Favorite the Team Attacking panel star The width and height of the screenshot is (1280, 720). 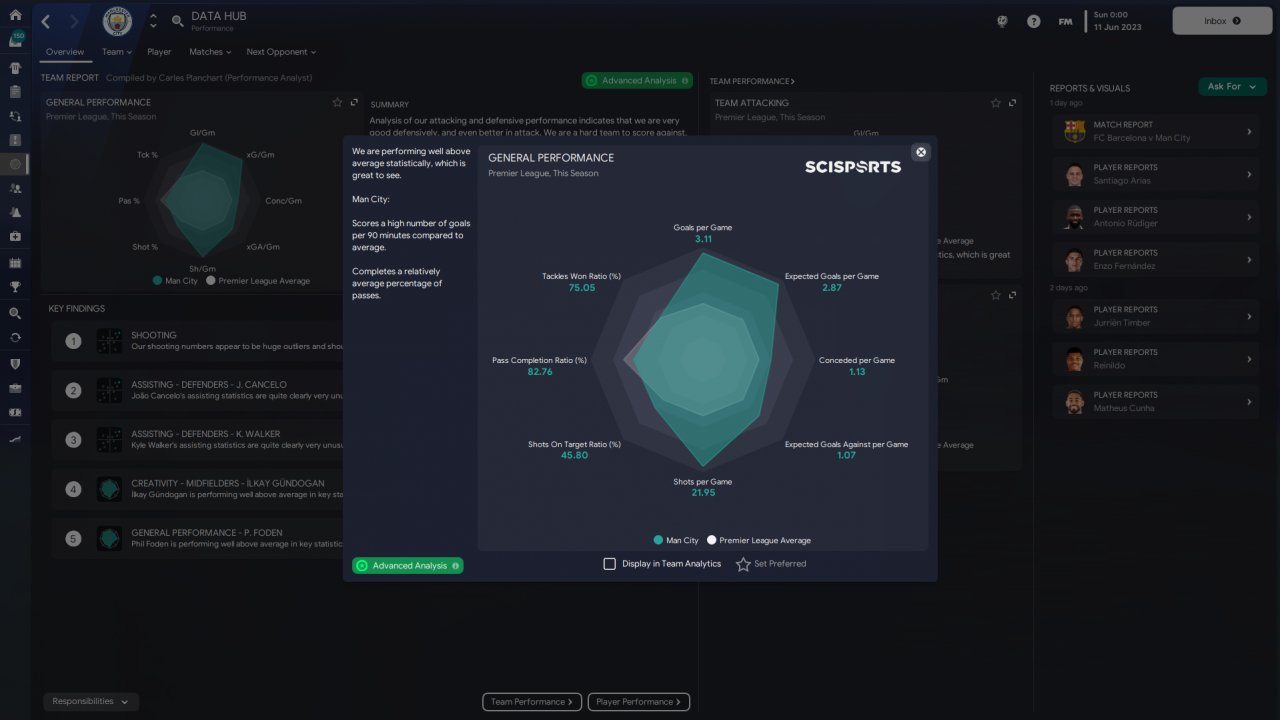(996, 103)
